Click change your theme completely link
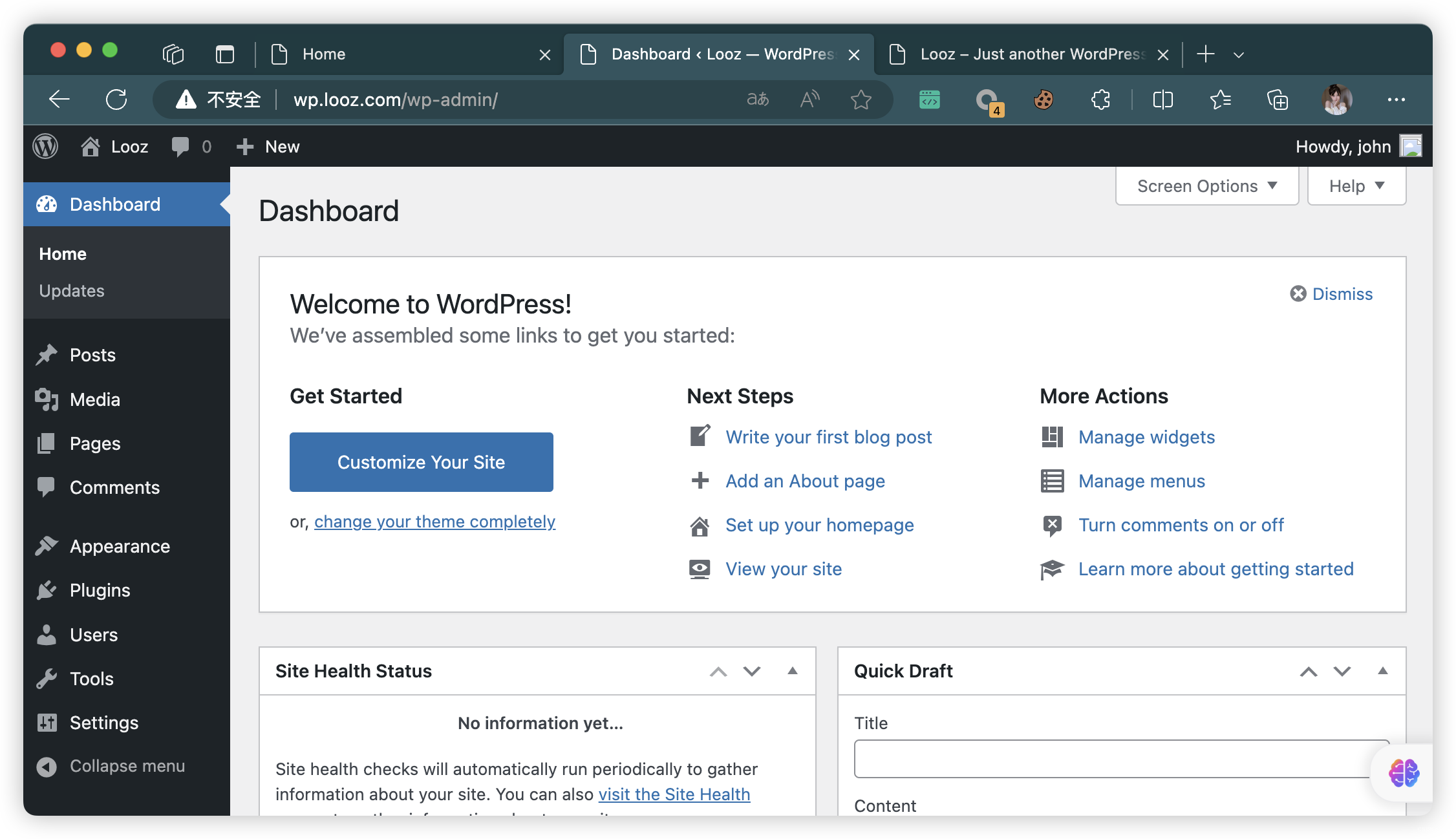This screenshot has width=1456, height=839. (x=434, y=522)
